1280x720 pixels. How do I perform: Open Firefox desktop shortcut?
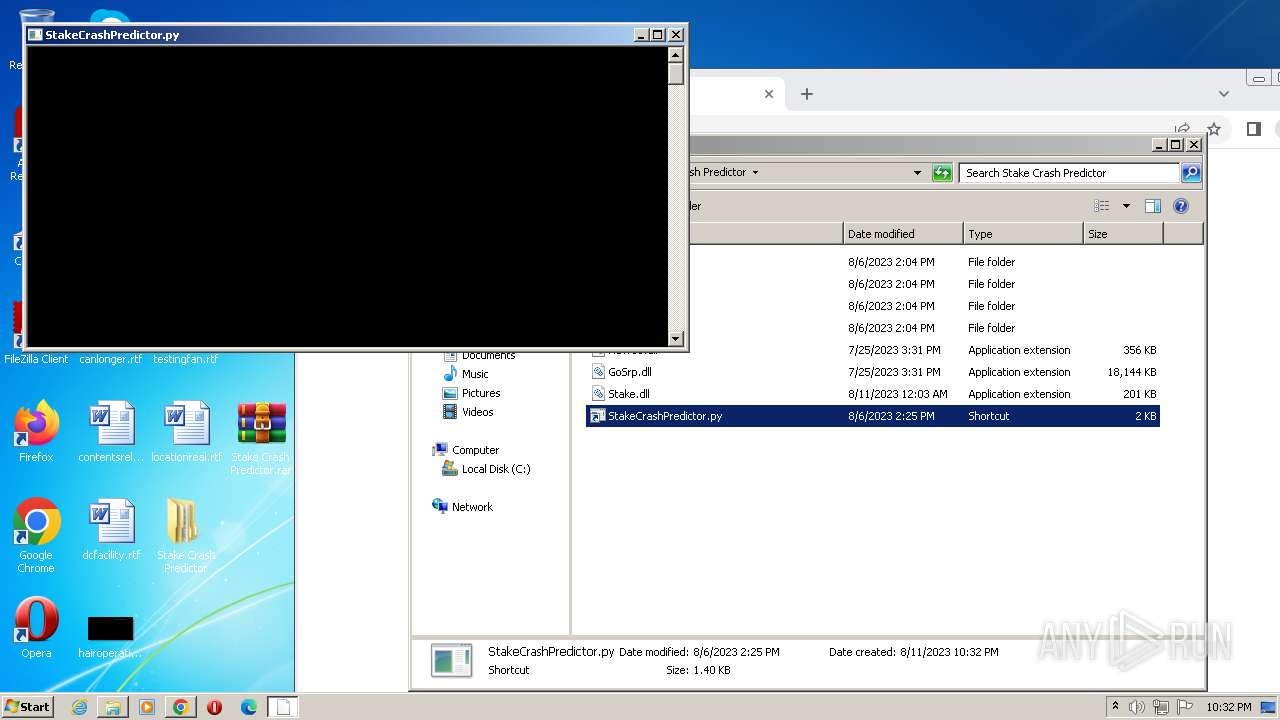coord(36,432)
